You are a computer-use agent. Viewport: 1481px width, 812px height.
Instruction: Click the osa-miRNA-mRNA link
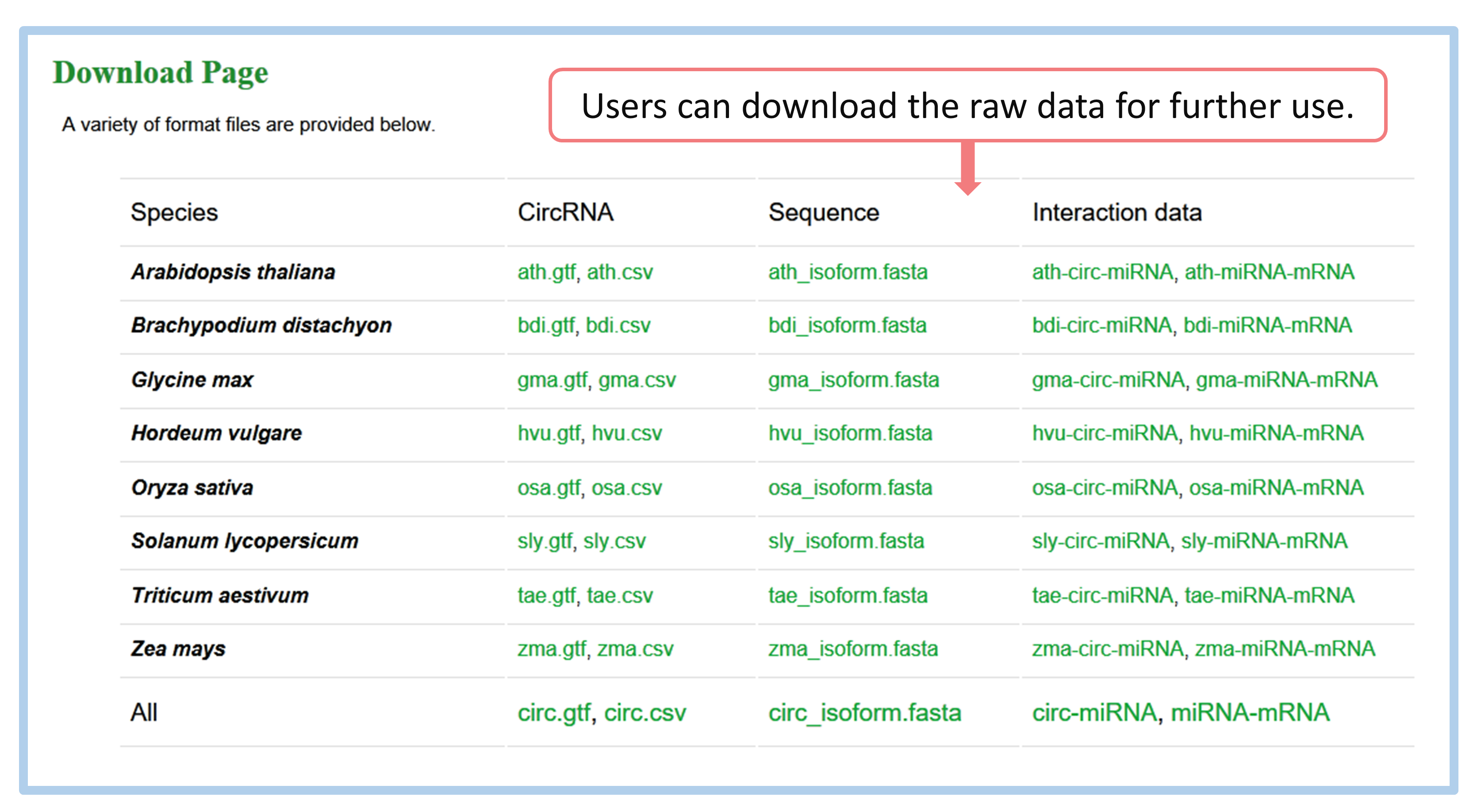[1276, 488]
